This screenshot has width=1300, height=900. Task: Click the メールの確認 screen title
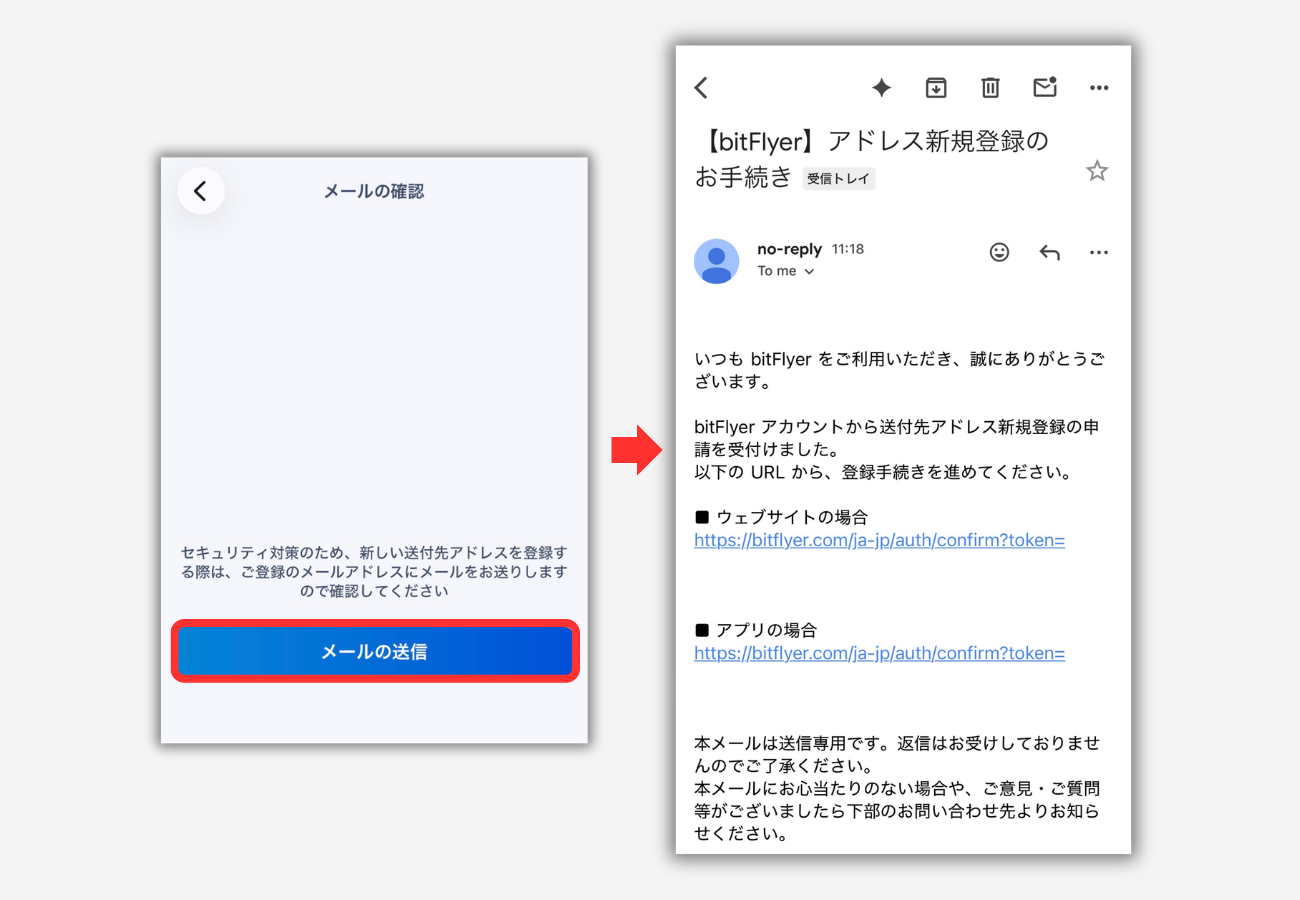pos(374,191)
